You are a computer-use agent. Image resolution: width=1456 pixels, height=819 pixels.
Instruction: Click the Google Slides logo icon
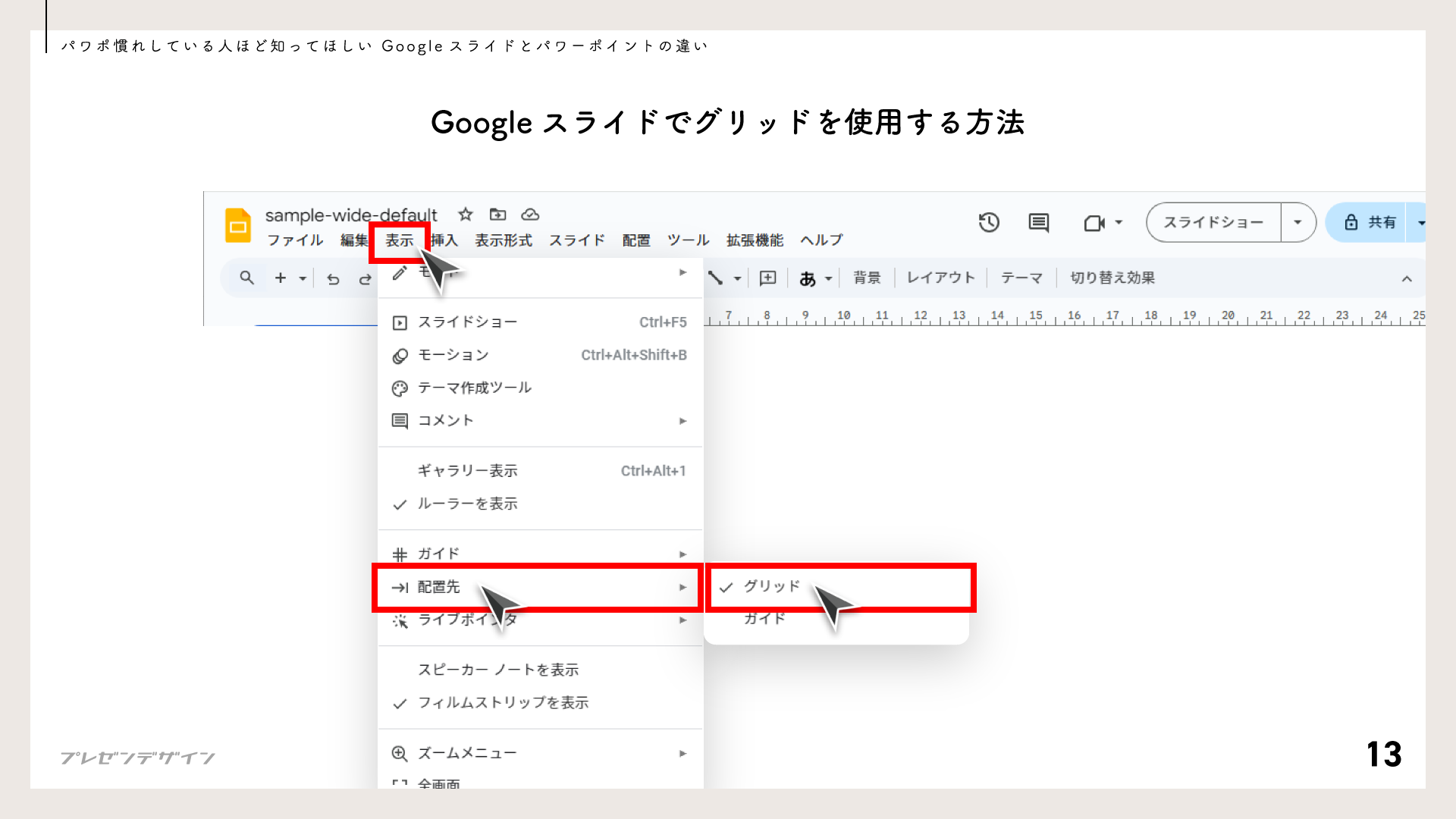pos(238,225)
